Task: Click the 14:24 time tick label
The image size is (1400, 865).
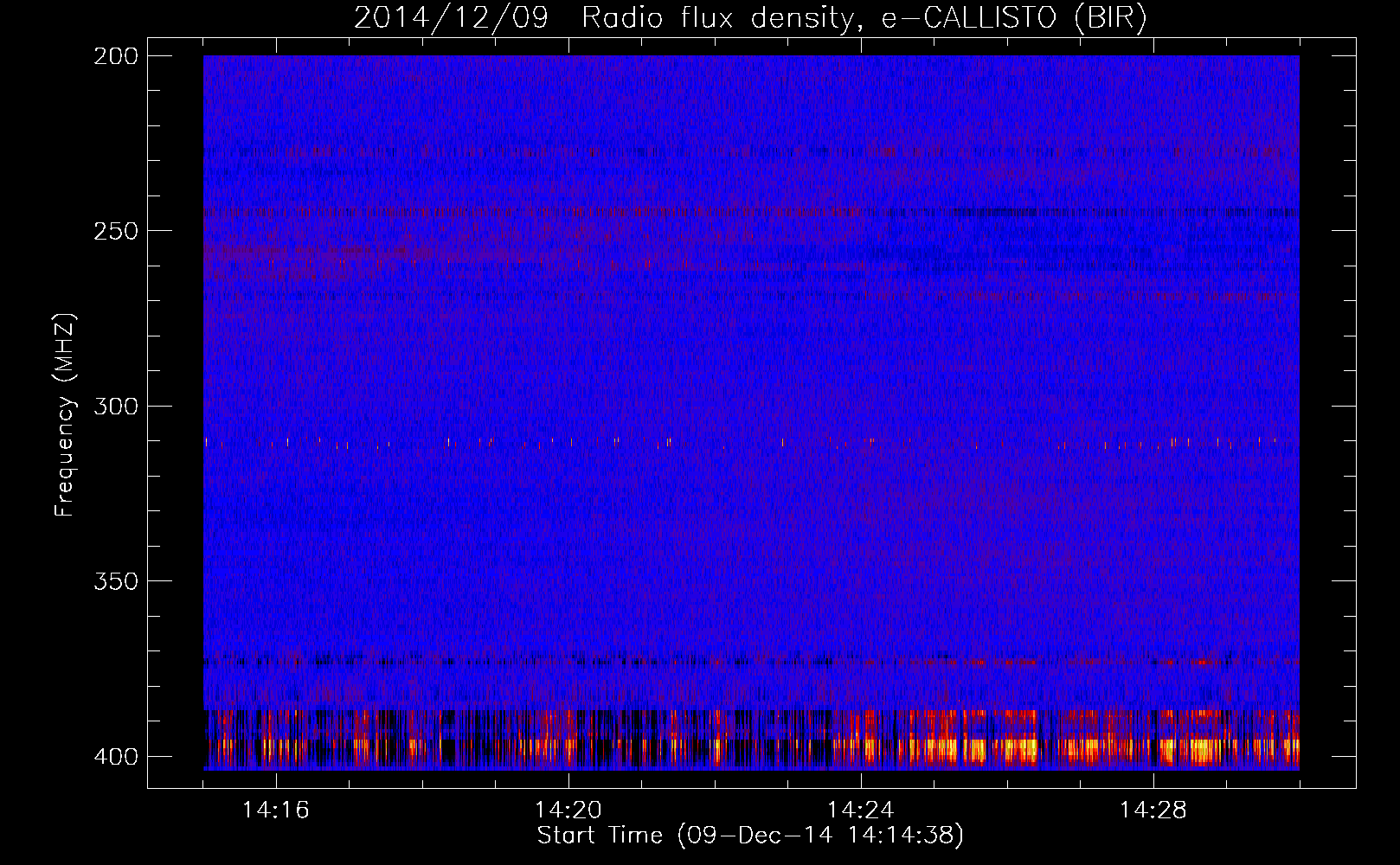Action: 861,811
